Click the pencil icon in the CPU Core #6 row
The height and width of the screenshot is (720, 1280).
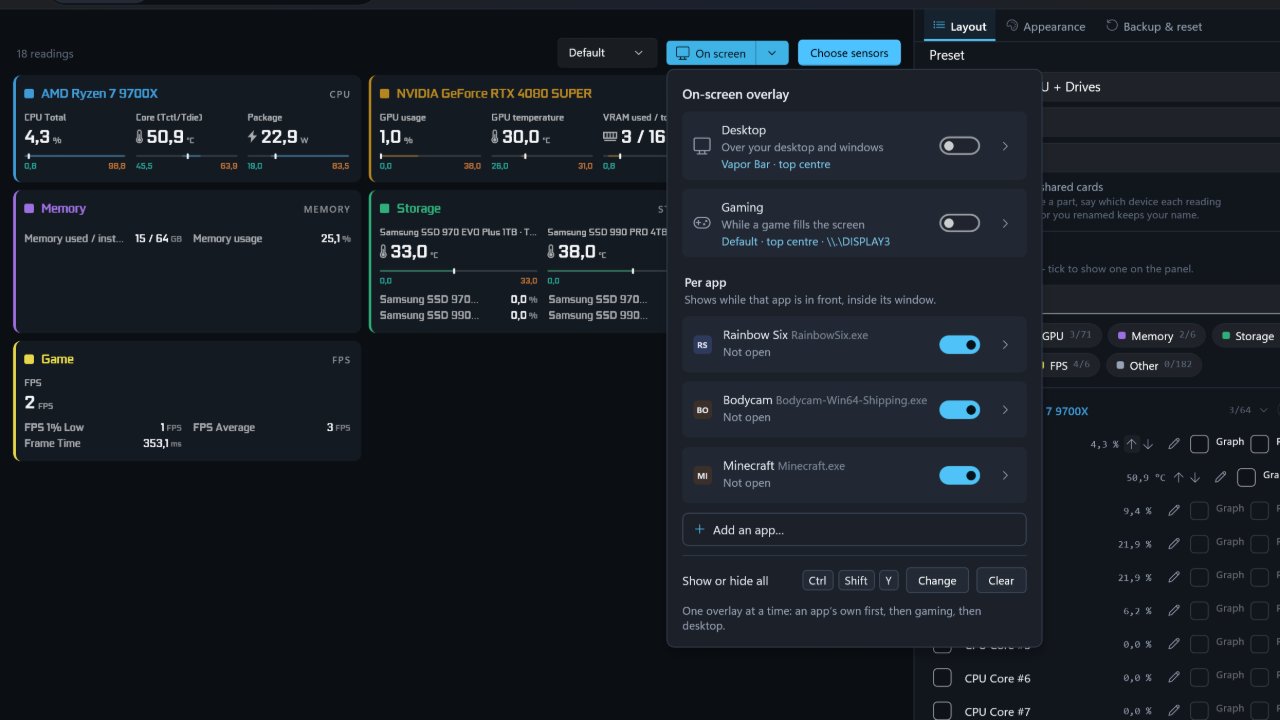coord(1174,677)
